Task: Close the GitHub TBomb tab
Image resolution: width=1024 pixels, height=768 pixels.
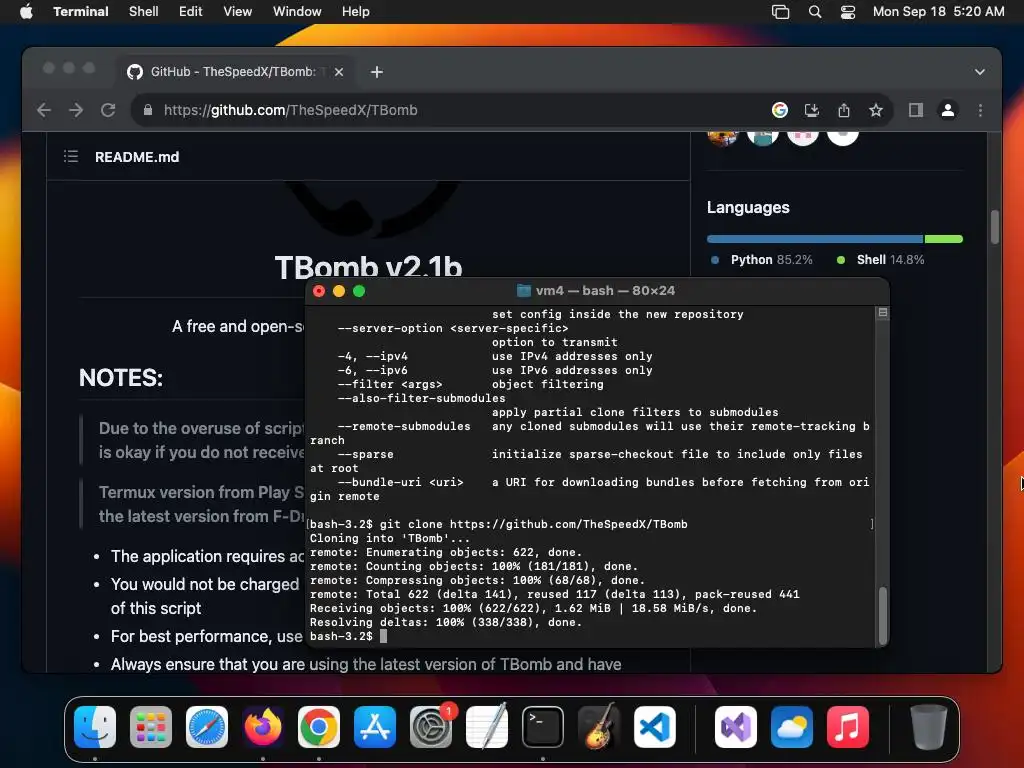Action: [x=339, y=72]
